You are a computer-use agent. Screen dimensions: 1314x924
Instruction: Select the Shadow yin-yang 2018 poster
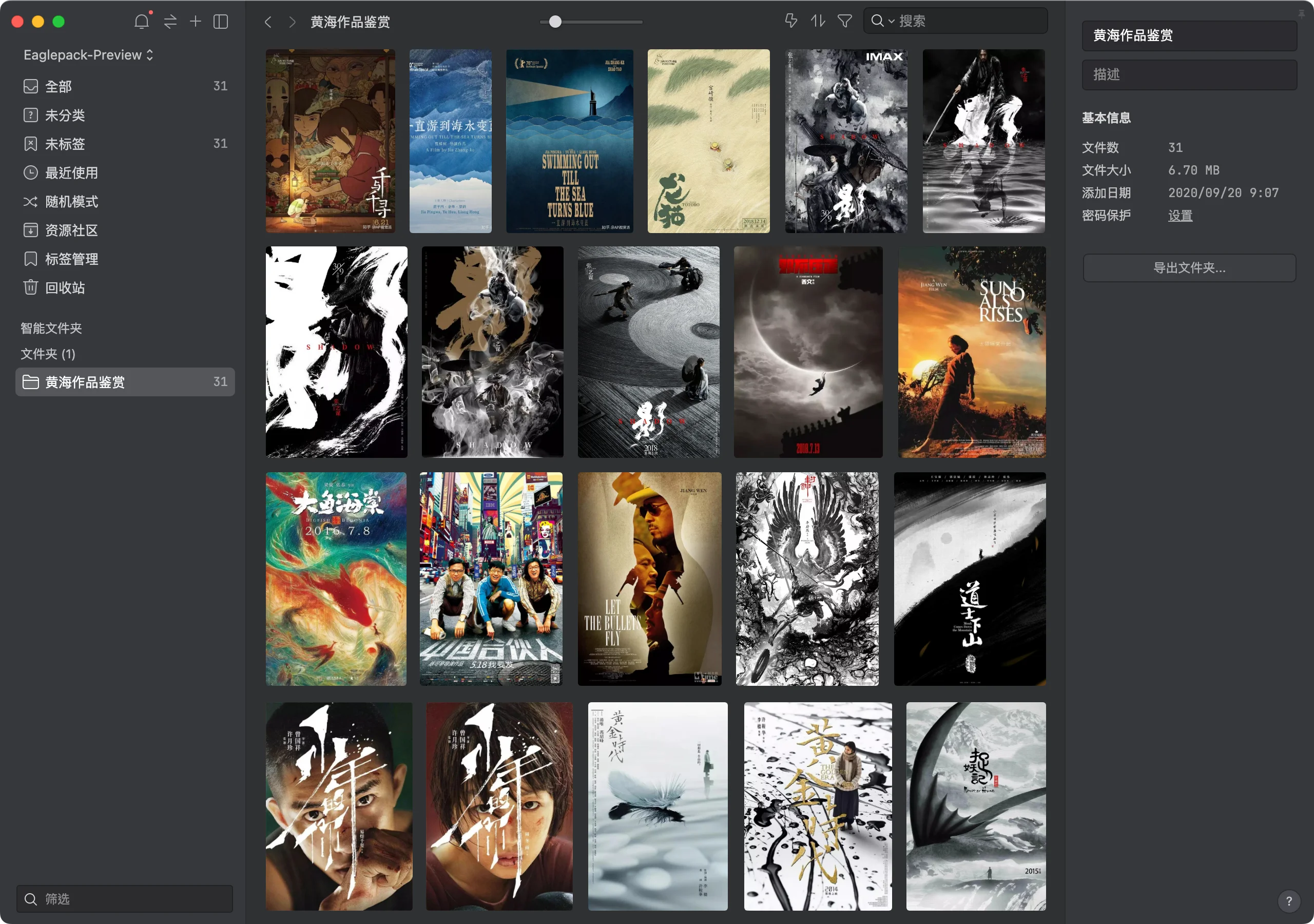(648, 352)
